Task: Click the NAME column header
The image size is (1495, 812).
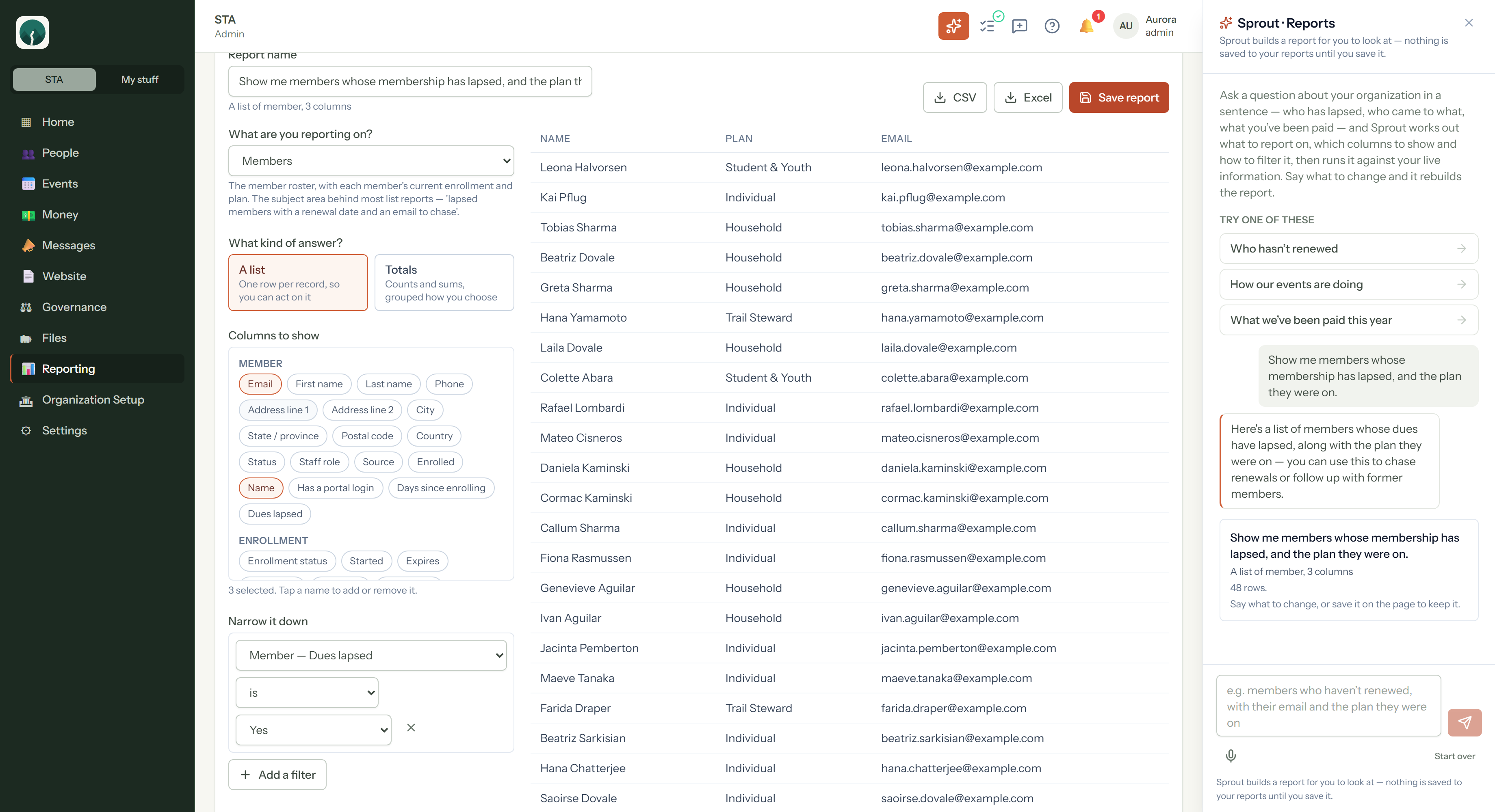Action: coord(555,138)
